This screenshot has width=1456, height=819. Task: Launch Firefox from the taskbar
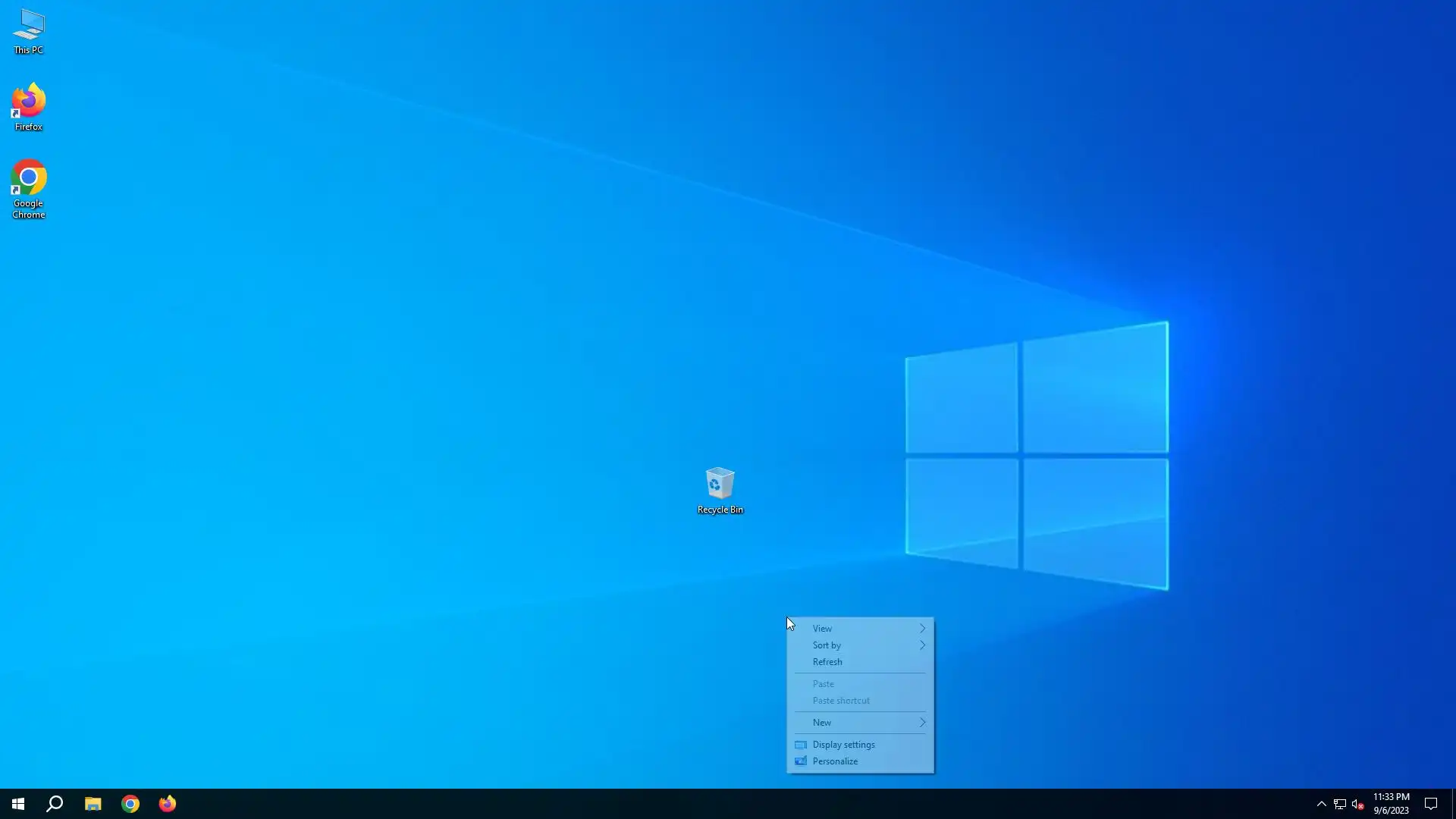click(168, 804)
